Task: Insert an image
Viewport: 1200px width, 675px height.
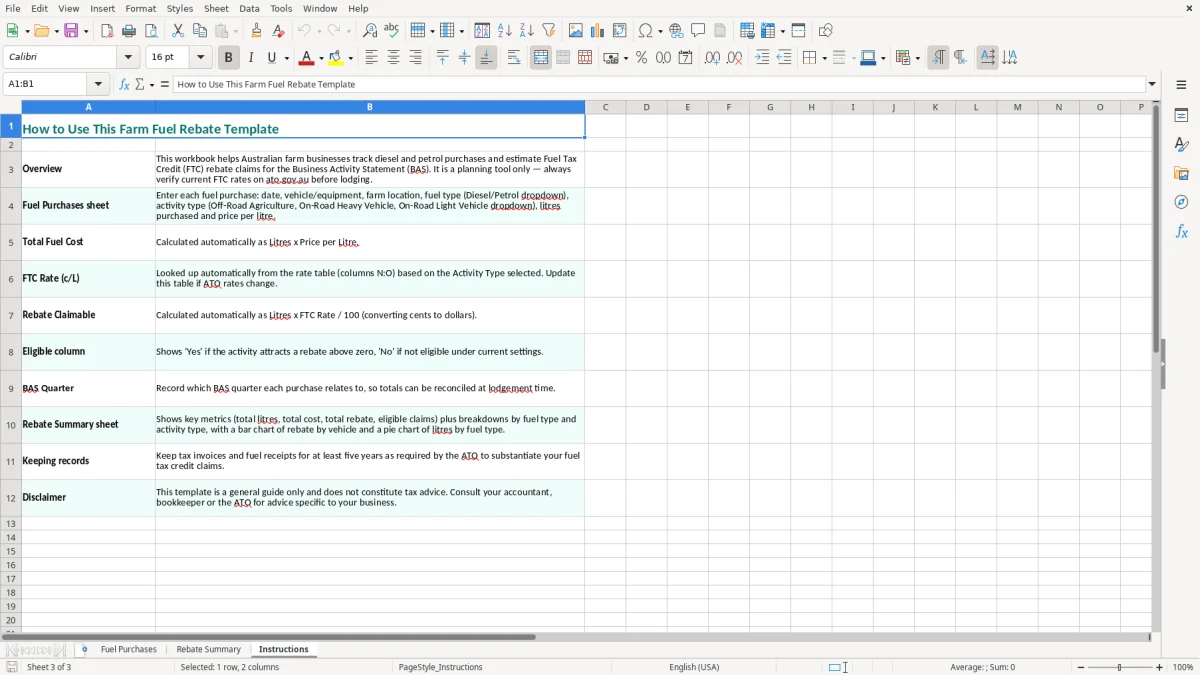Action: (576, 31)
